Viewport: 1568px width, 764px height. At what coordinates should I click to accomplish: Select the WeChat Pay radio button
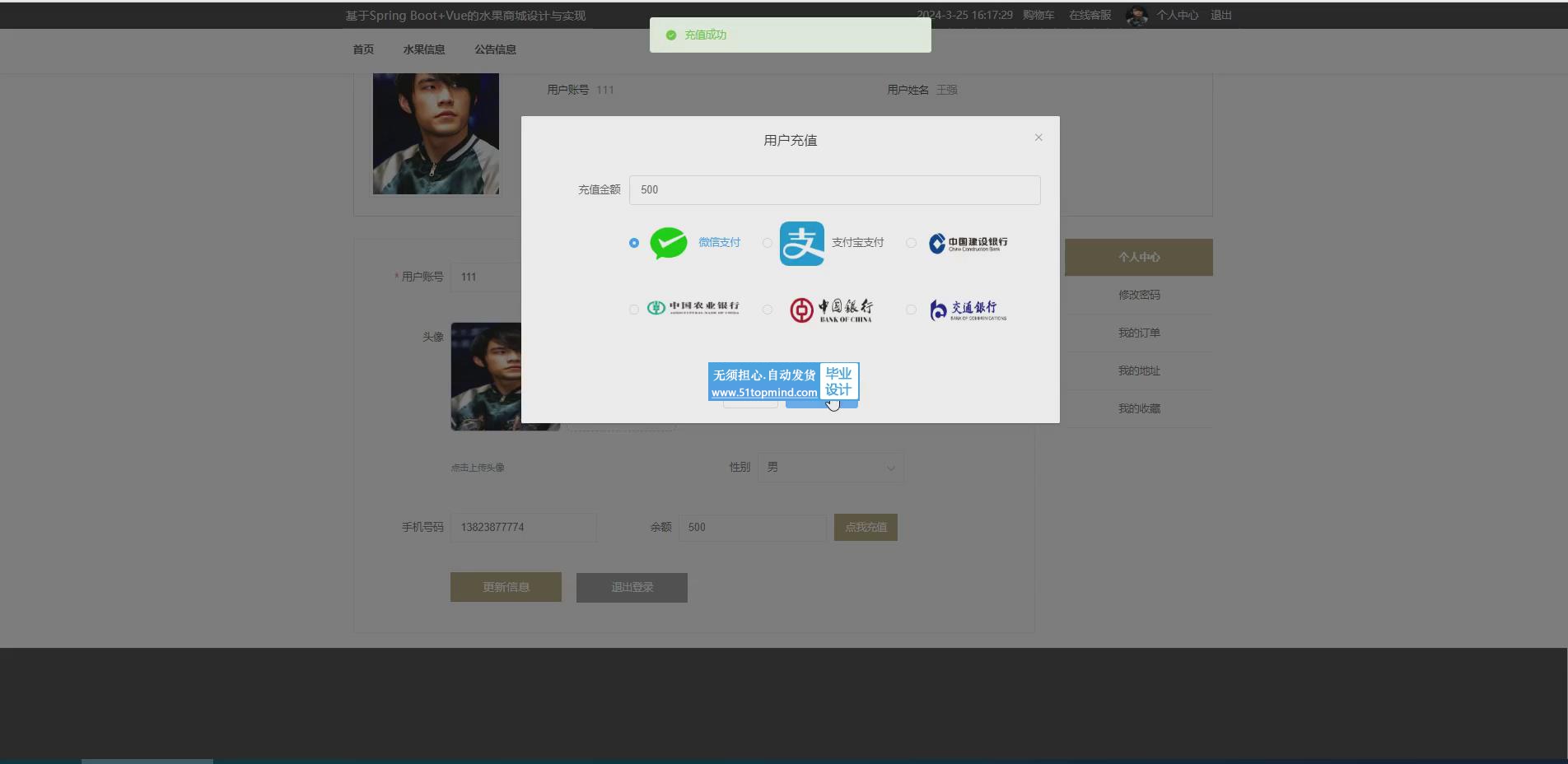[633, 243]
